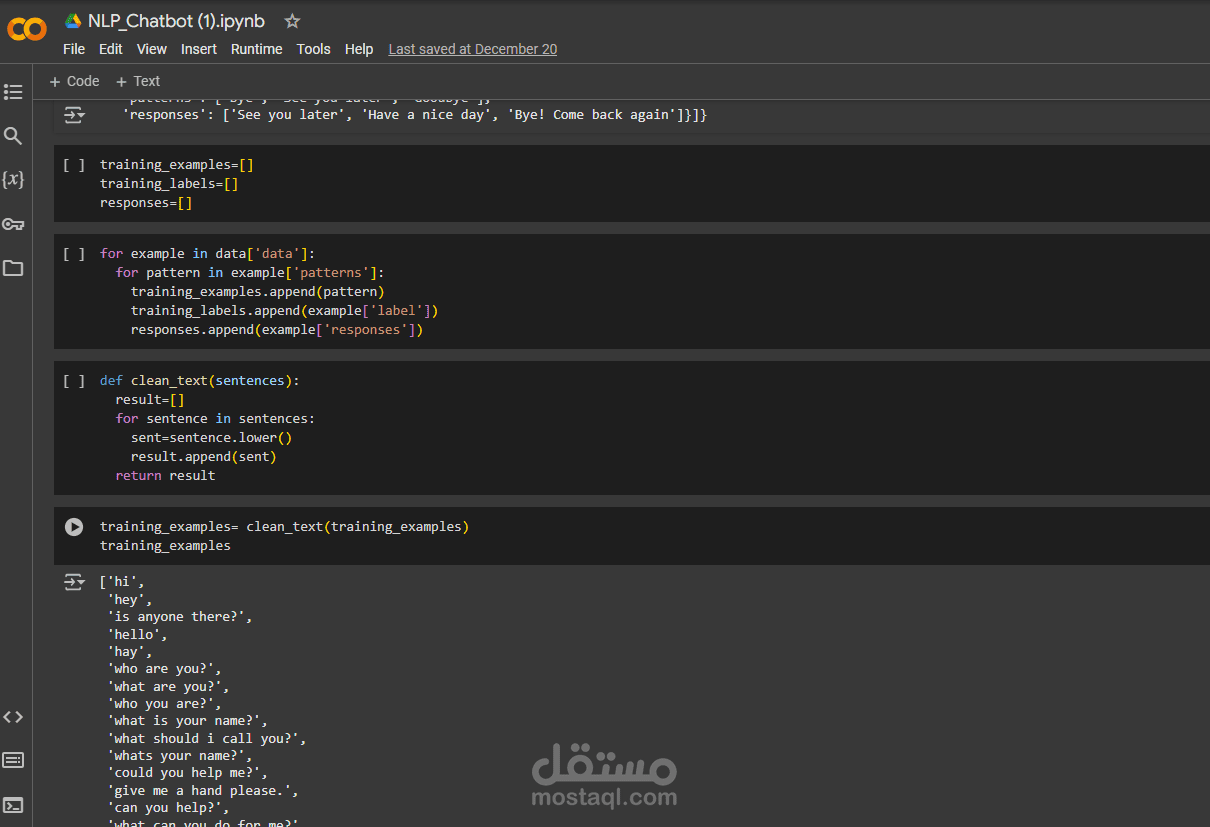Click the Last saved at December 20 link
This screenshot has height=827, width=1210.
pos(473,49)
